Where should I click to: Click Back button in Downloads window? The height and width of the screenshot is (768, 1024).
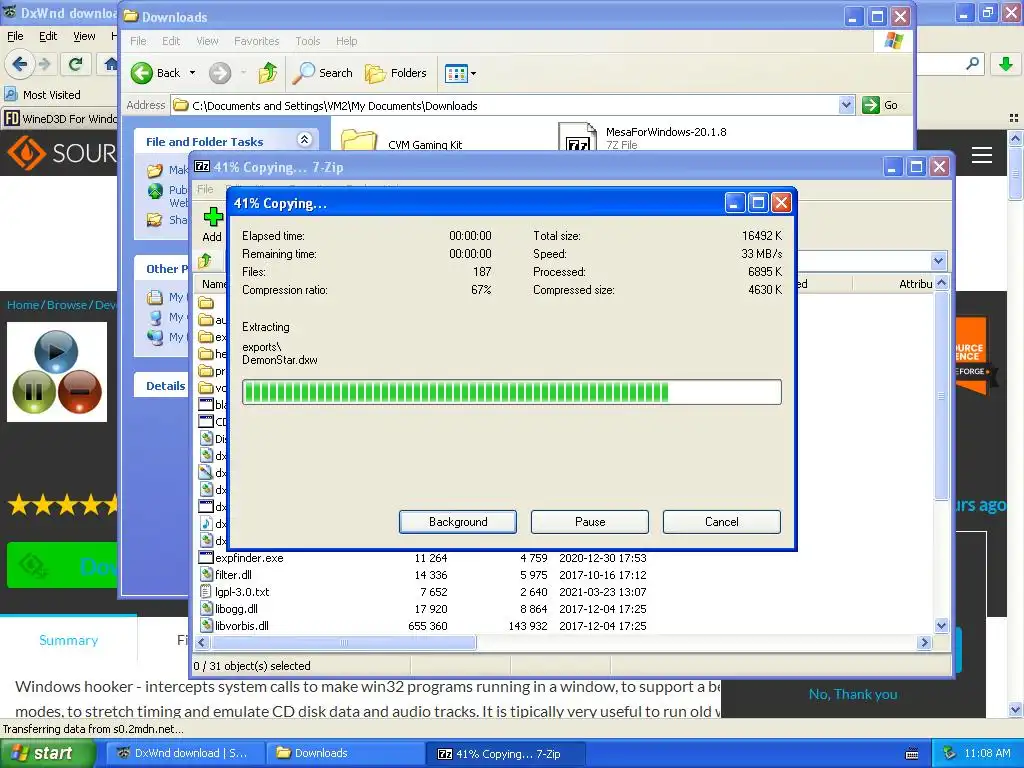coord(155,73)
